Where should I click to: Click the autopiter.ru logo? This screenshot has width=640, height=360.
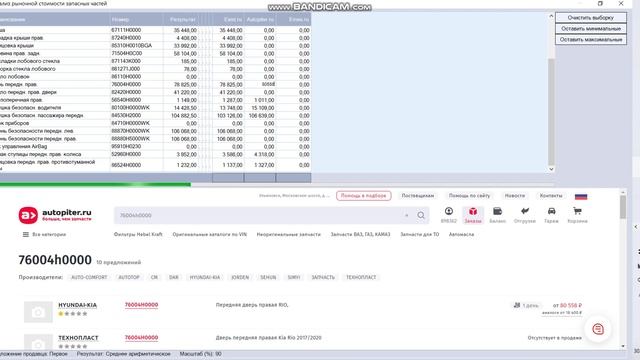(x=55, y=215)
